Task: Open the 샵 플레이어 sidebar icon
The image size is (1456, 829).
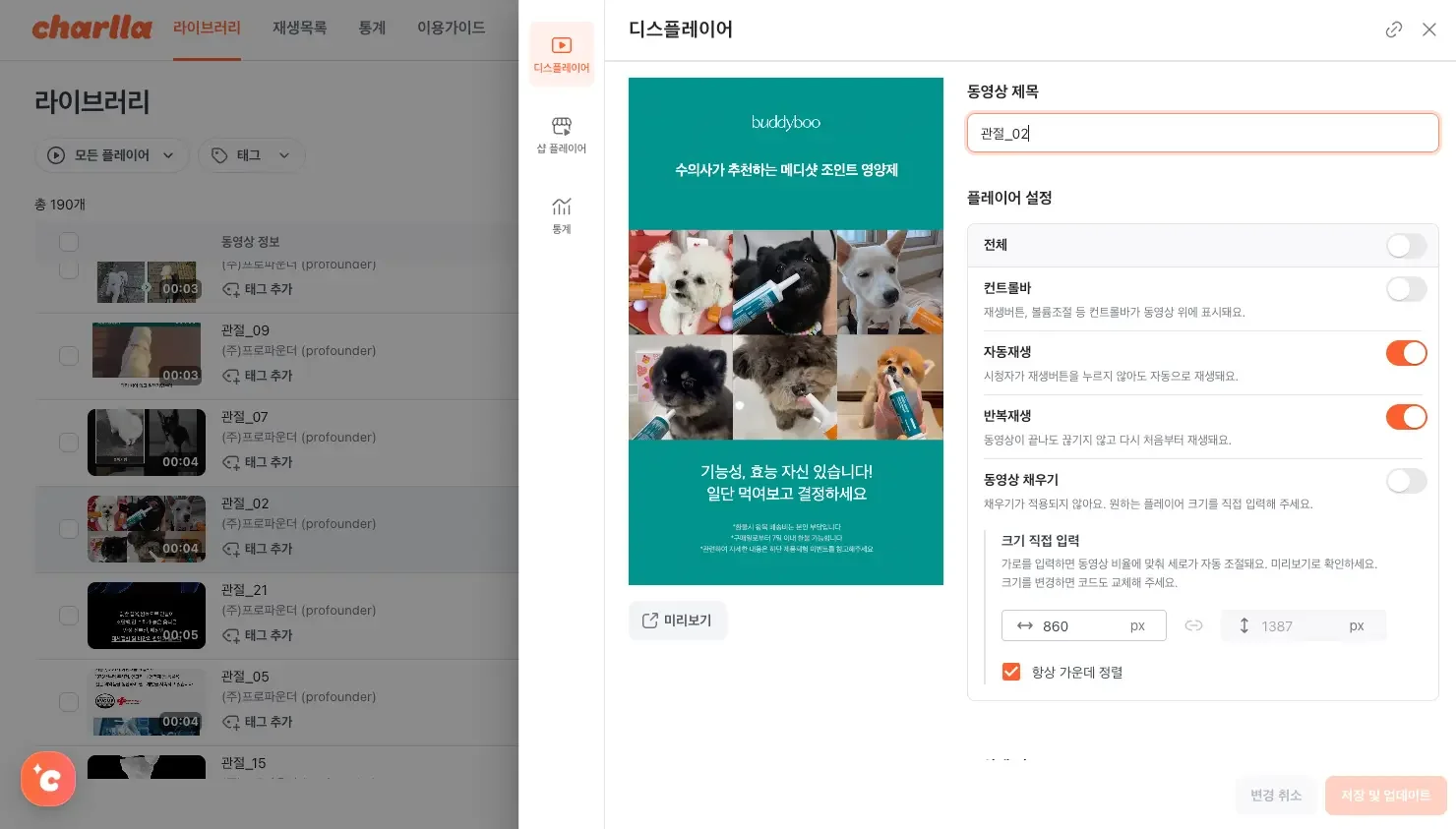Action: click(561, 135)
